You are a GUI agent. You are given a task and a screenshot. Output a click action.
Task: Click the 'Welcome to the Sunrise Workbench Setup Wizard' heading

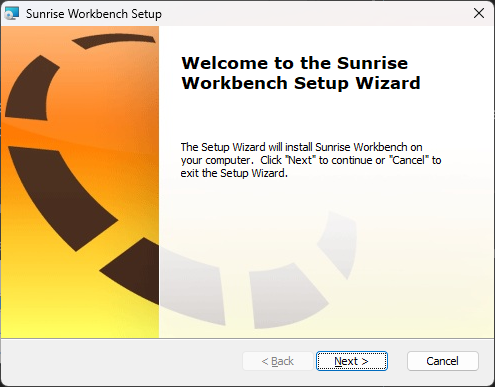coord(301,73)
